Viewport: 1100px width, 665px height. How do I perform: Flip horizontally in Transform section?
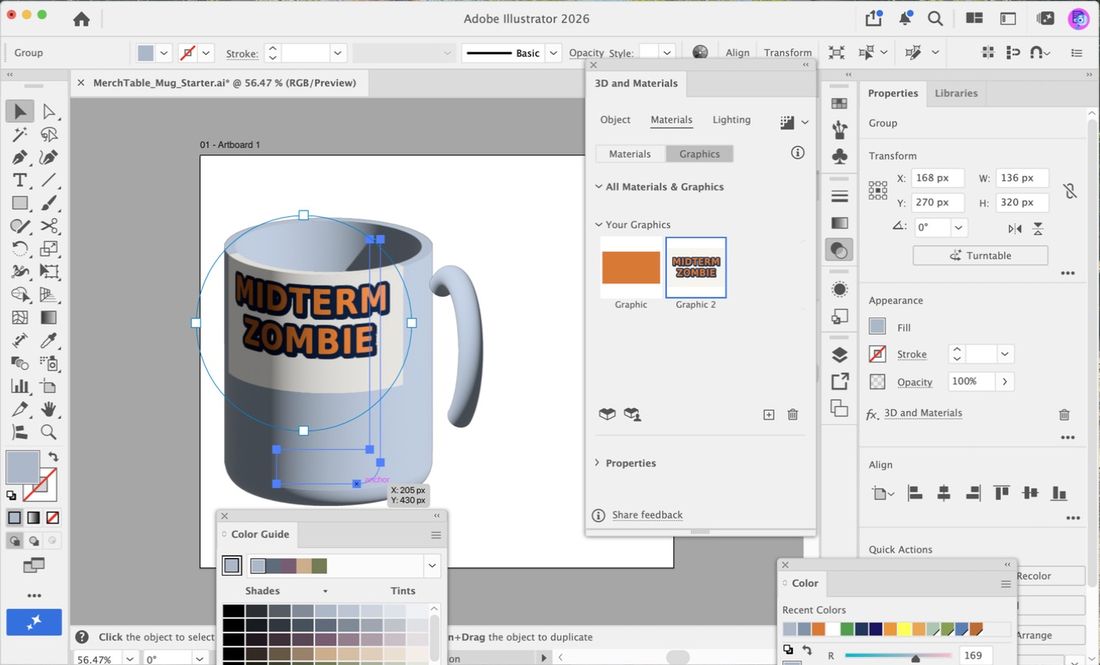[x=1014, y=229]
